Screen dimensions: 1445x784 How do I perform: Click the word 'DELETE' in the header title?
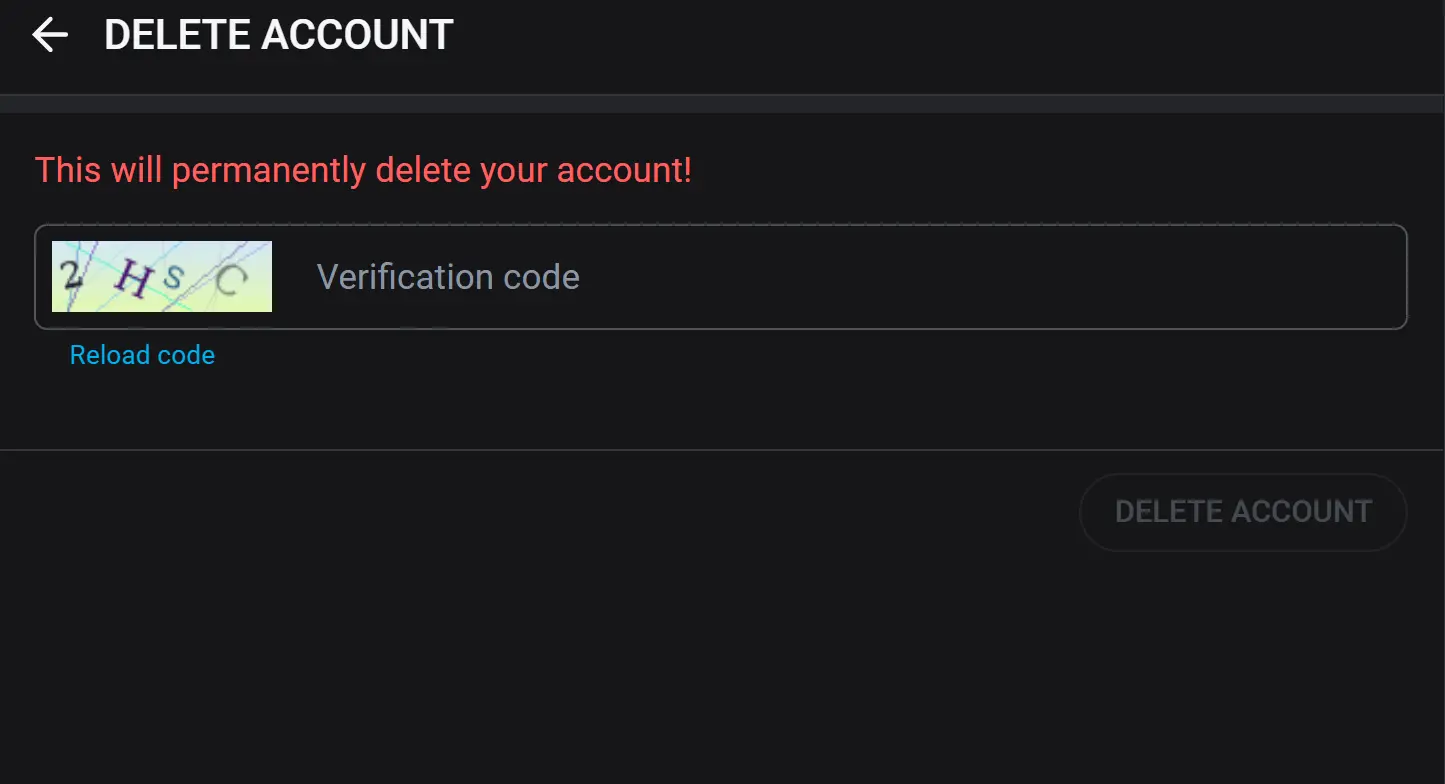coord(179,35)
